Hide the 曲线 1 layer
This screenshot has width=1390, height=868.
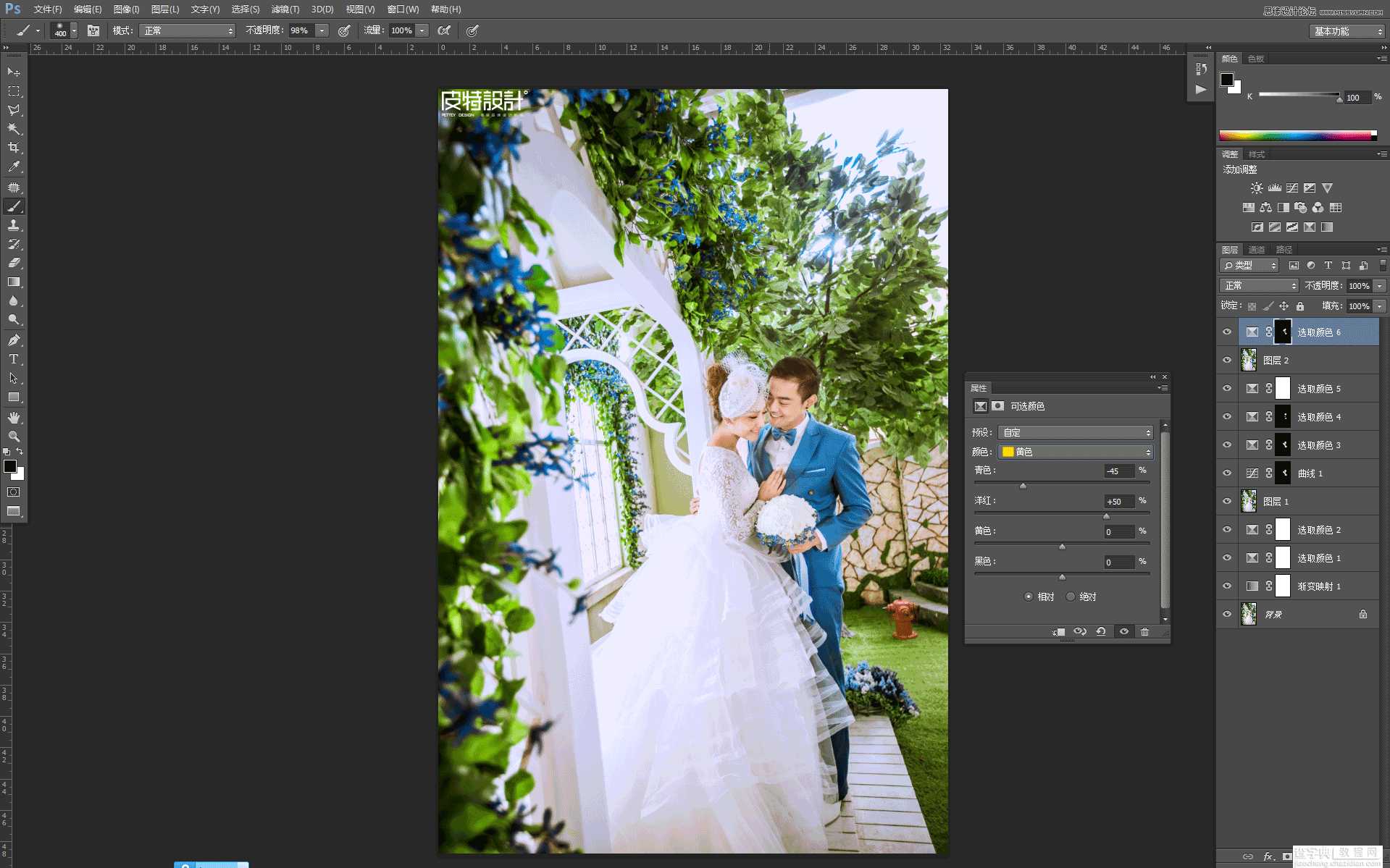[x=1227, y=473]
